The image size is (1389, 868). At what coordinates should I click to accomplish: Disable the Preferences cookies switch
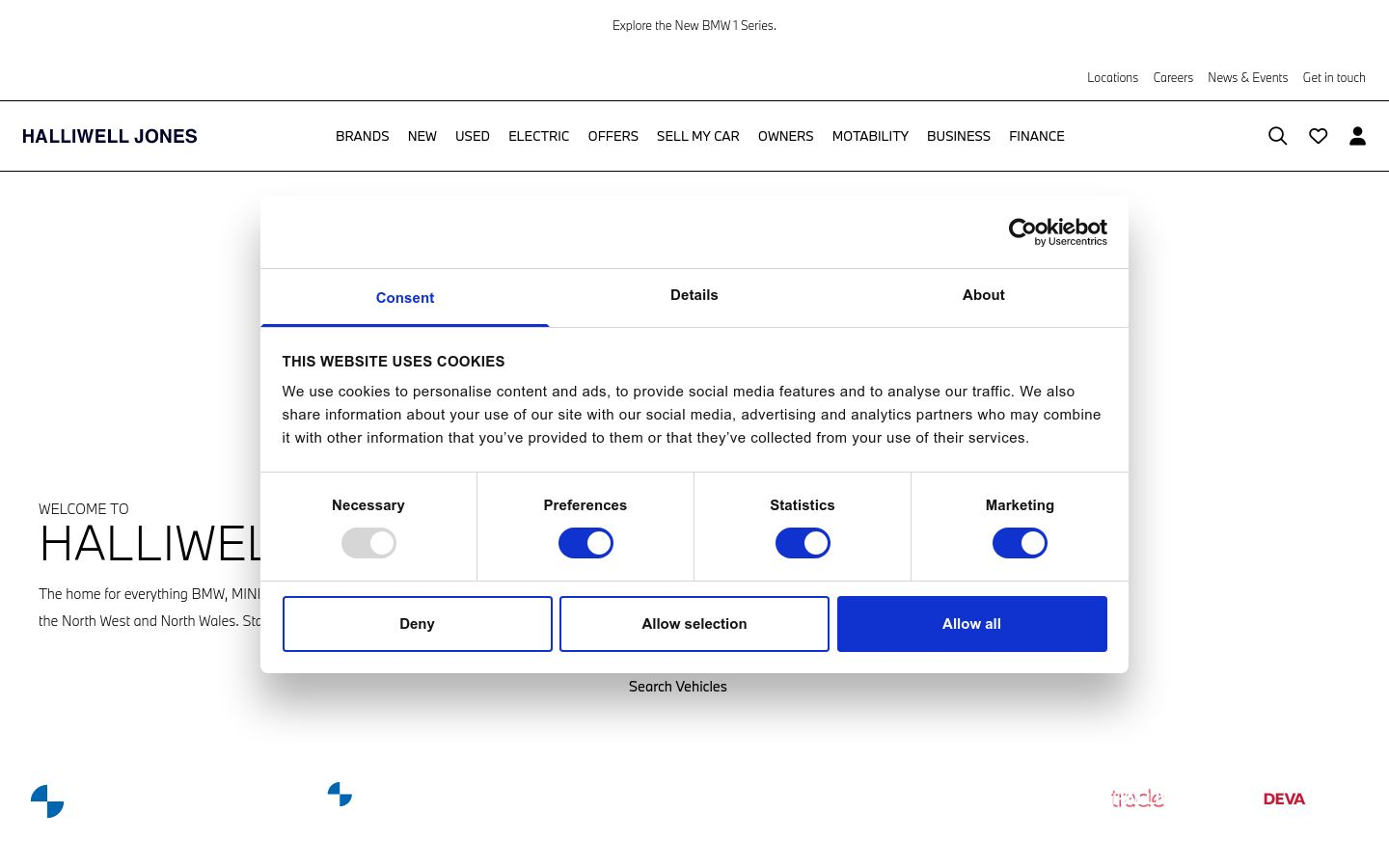(586, 543)
